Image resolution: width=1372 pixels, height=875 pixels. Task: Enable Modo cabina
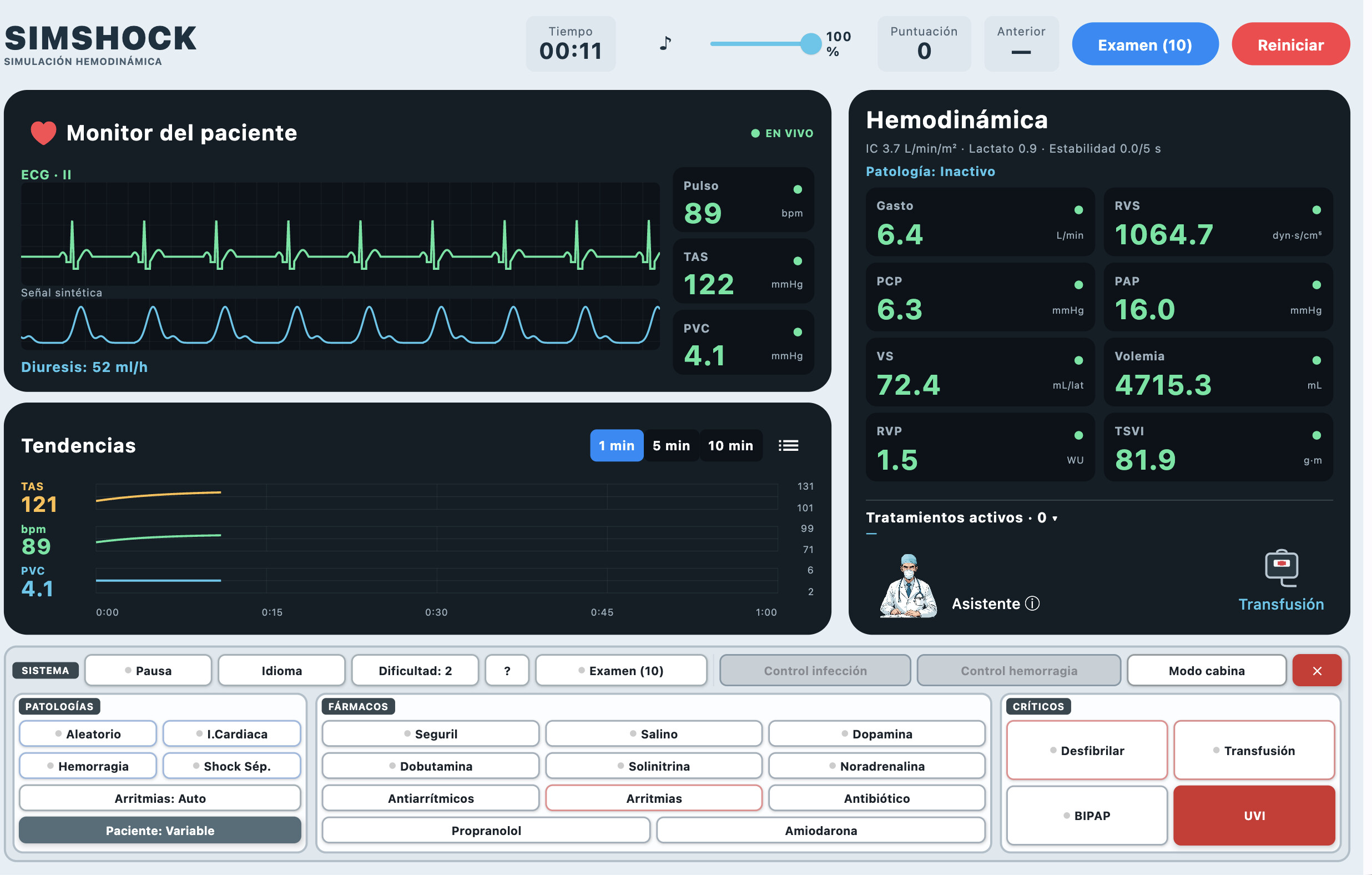[x=1206, y=670]
